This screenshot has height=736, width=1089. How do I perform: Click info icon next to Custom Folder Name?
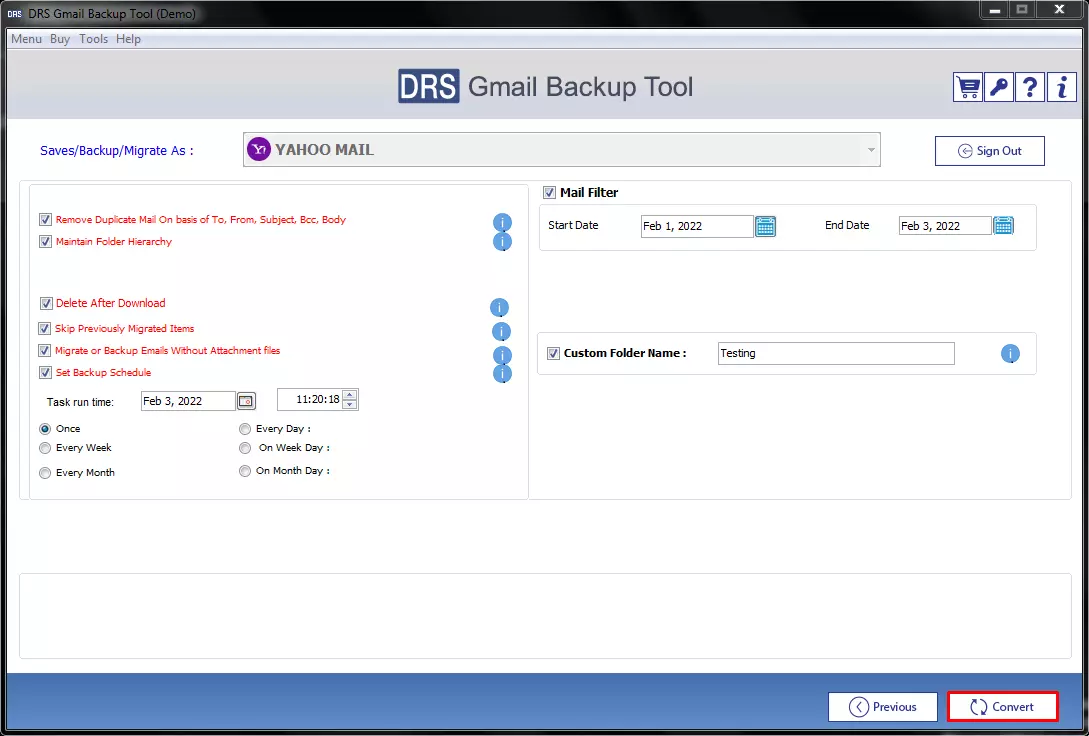pos(1010,354)
